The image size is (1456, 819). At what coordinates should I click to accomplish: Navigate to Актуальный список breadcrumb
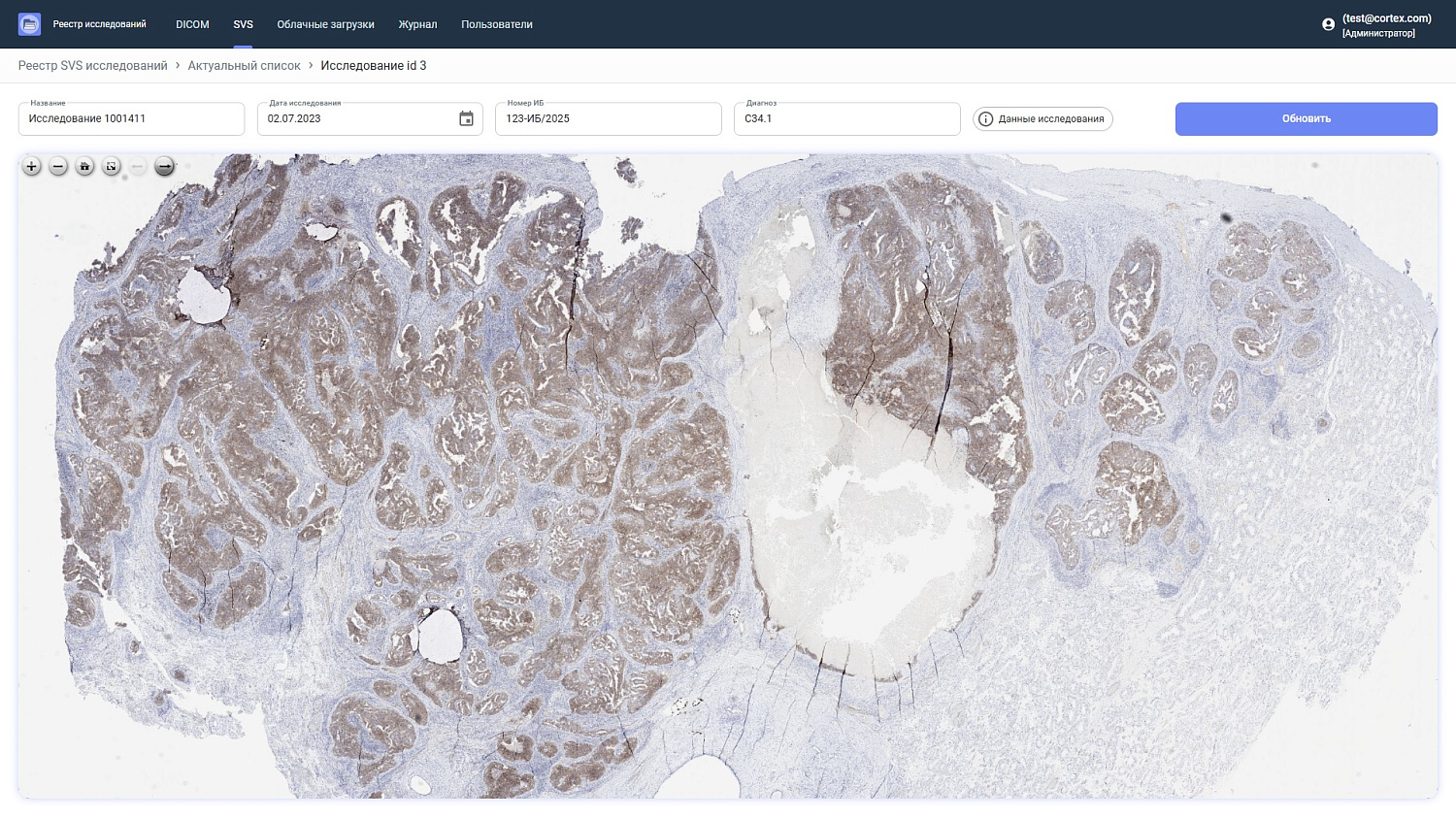[x=245, y=66]
